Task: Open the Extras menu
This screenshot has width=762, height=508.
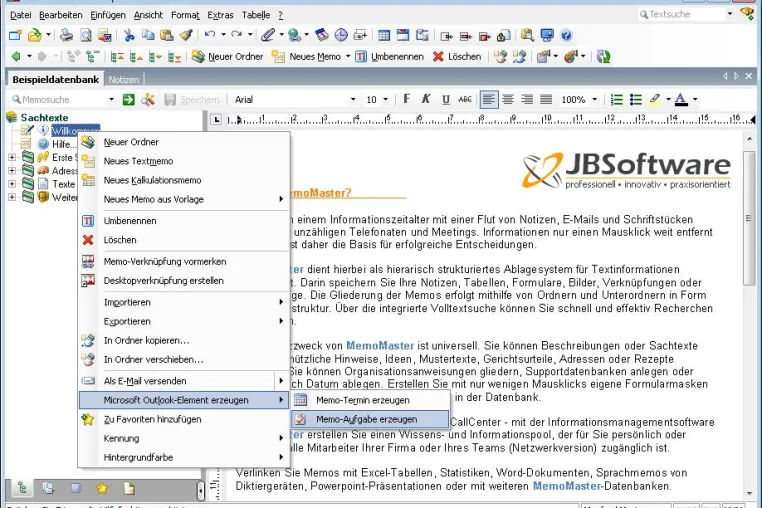Action: tap(220, 15)
